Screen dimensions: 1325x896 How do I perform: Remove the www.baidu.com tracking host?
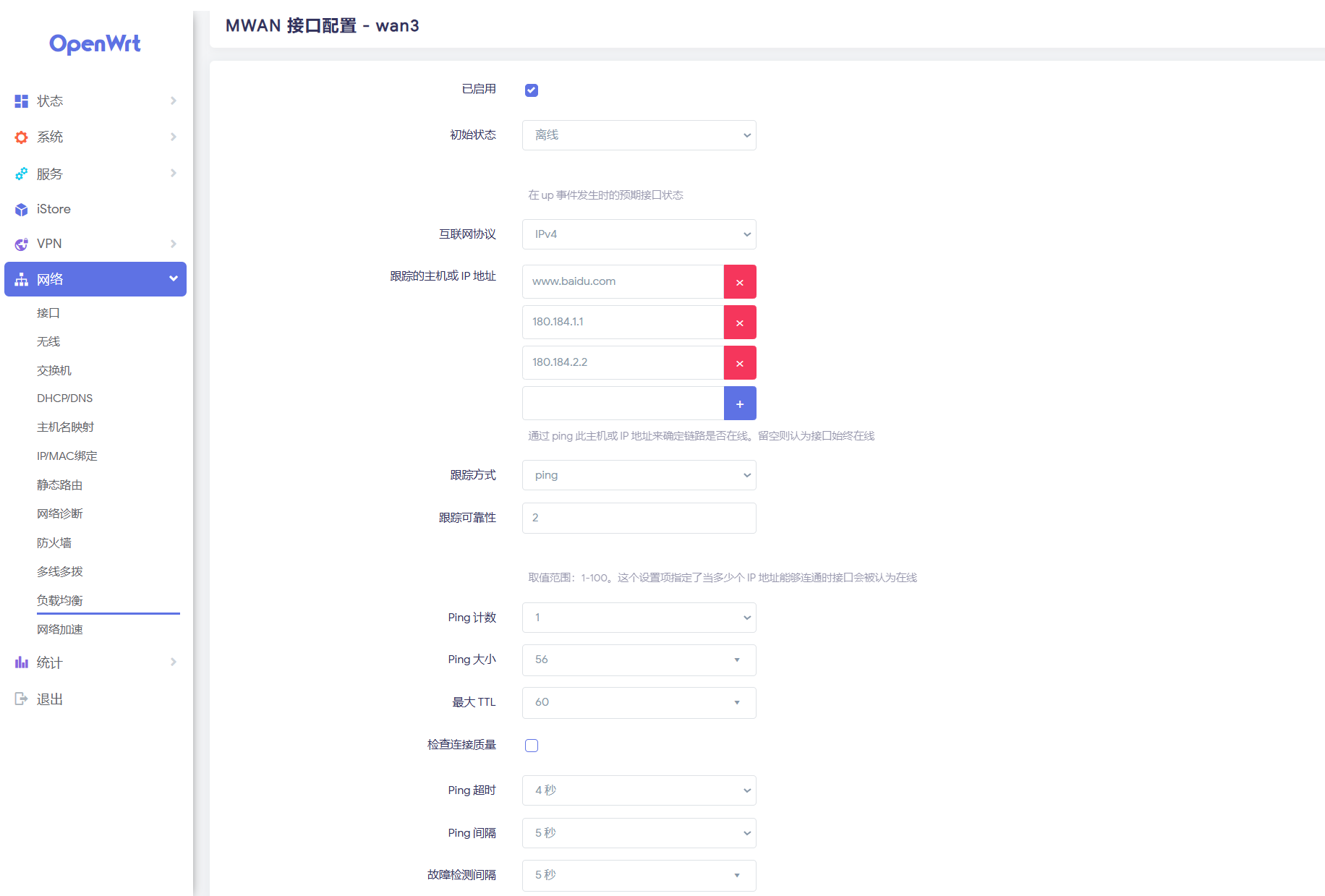coord(739,282)
